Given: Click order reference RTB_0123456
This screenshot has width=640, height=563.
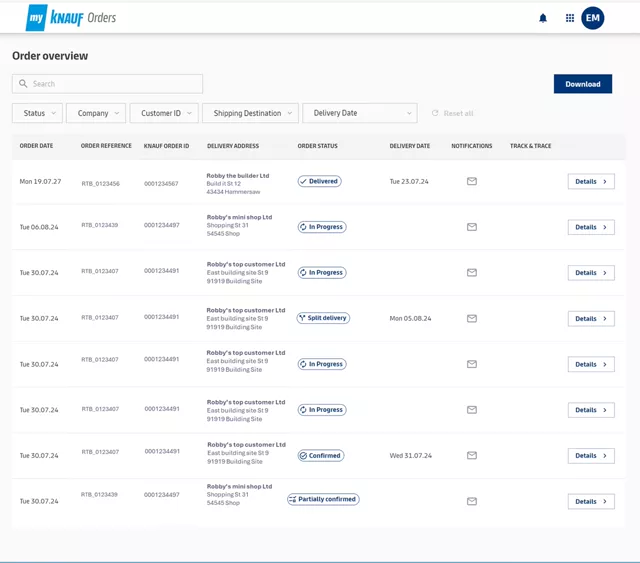Looking at the screenshot, I should point(100,184).
